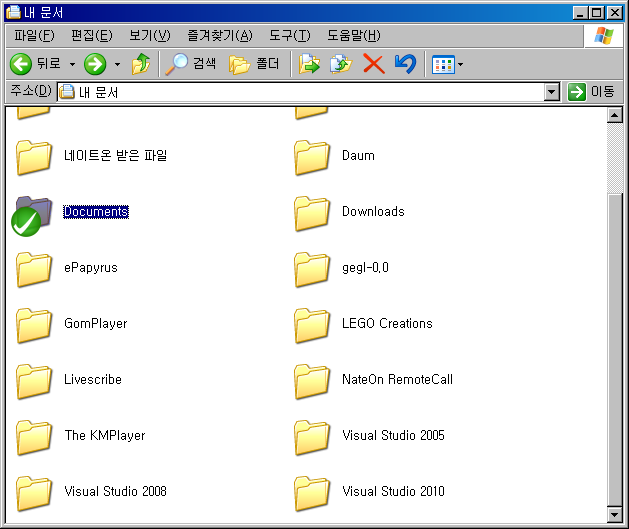Image resolution: width=629 pixels, height=529 pixels.
Task: Click the scrollbar down arrow
Action: pos(615,514)
